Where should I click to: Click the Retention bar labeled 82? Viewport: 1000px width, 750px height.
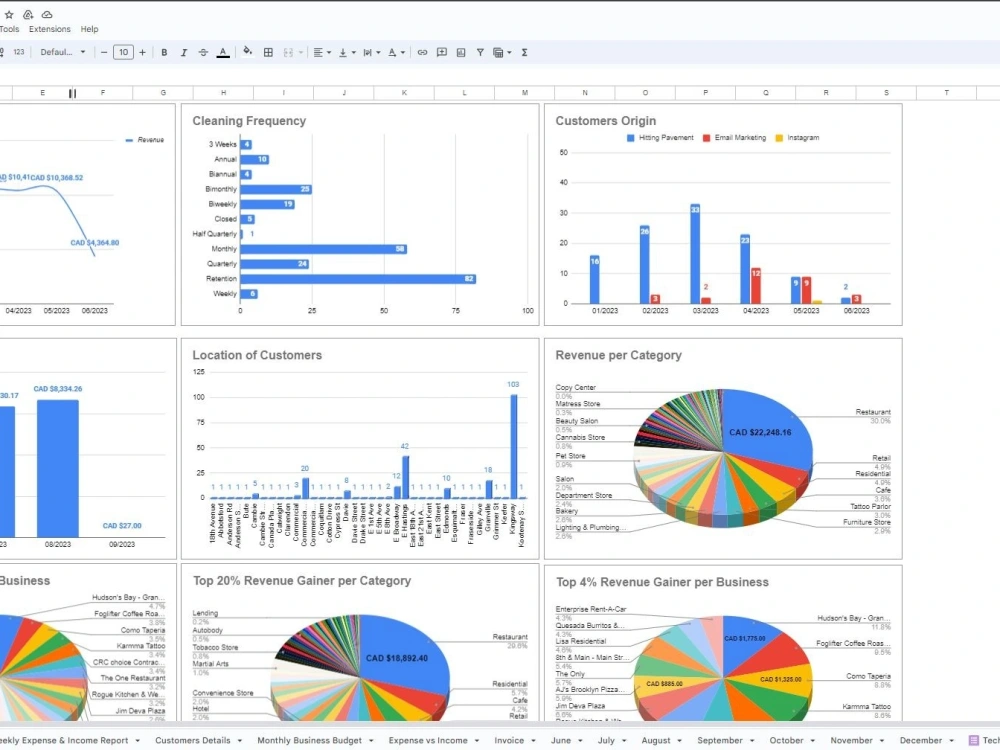358,279
